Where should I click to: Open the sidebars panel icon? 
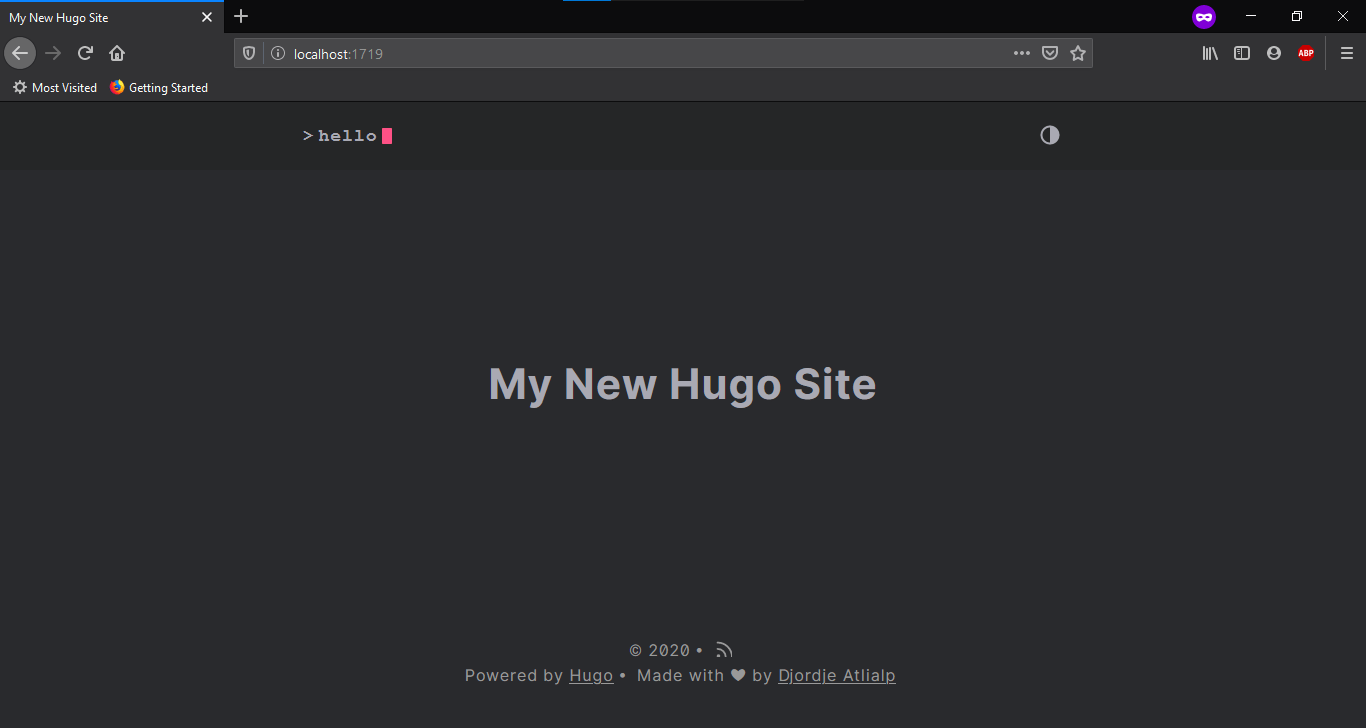coord(1241,53)
